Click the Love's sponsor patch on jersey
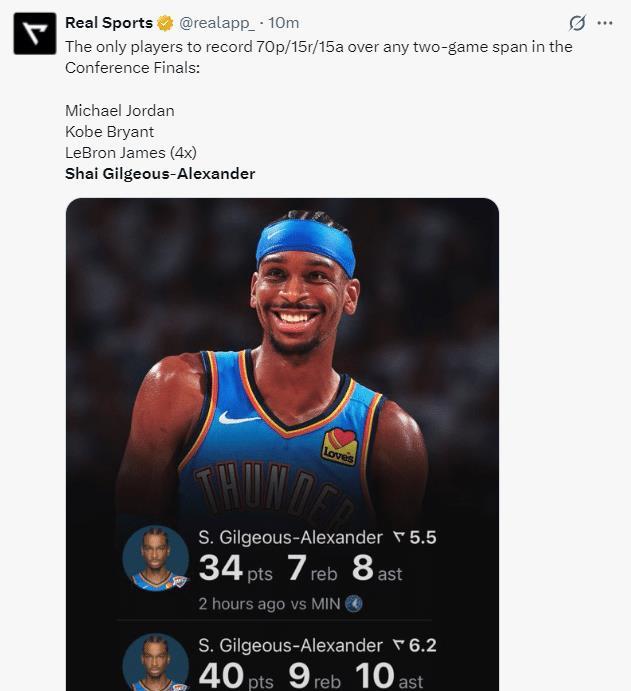 click(x=338, y=447)
